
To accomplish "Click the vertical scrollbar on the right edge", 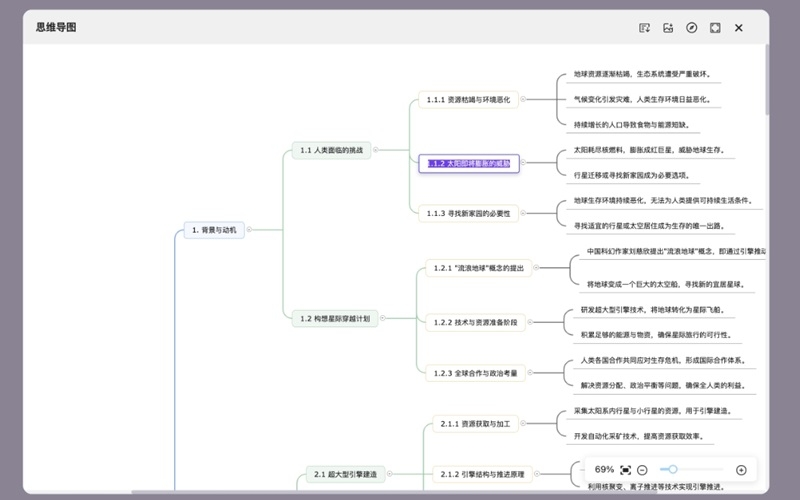I will click(767, 80).
